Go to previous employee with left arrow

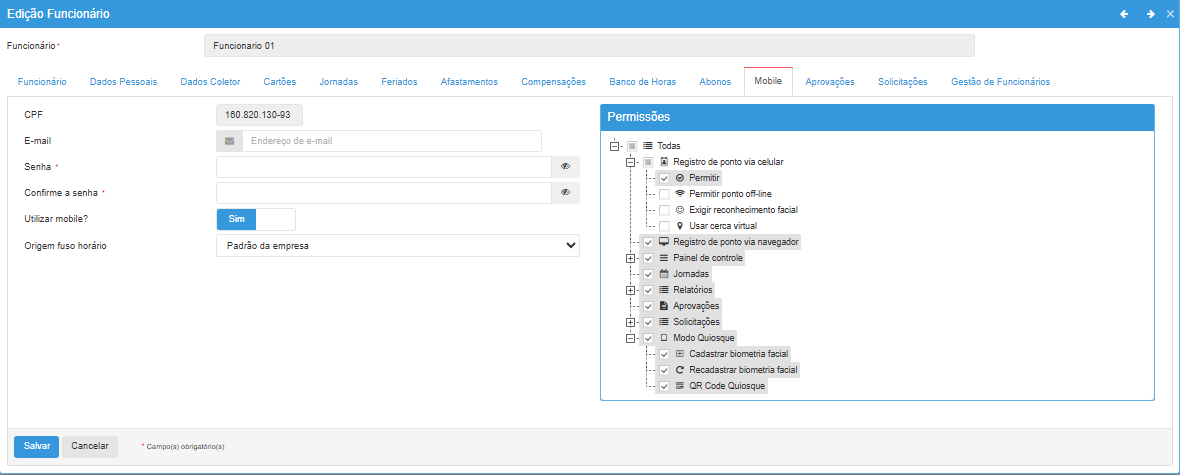(x=1124, y=14)
